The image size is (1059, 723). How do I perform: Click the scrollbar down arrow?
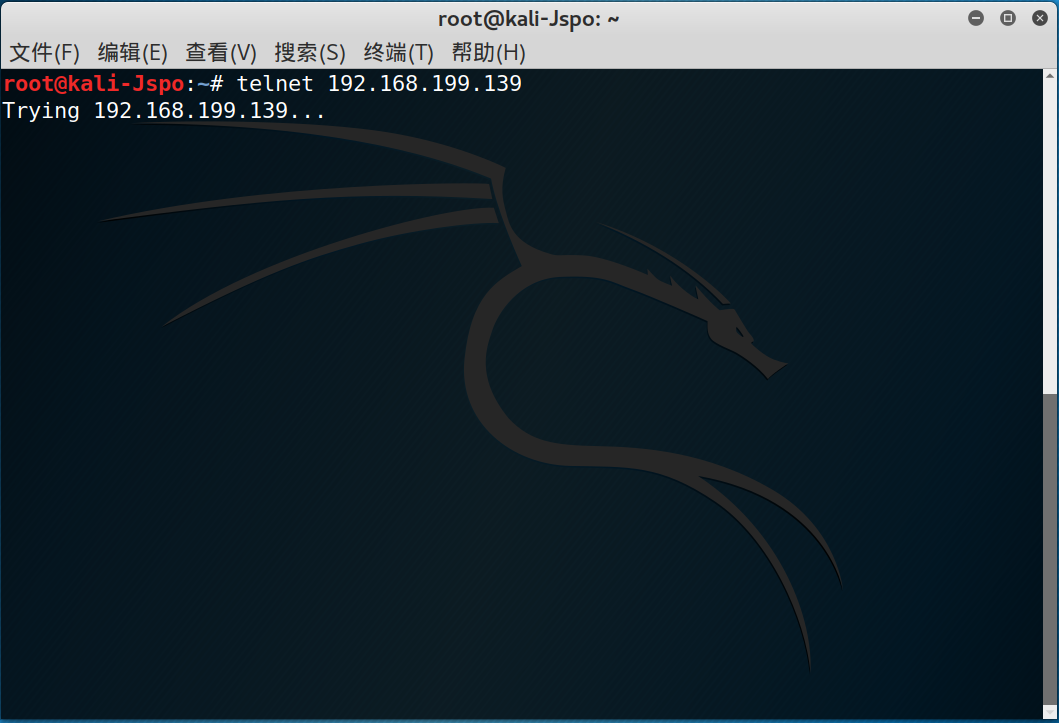click(x=1050, y=712)
